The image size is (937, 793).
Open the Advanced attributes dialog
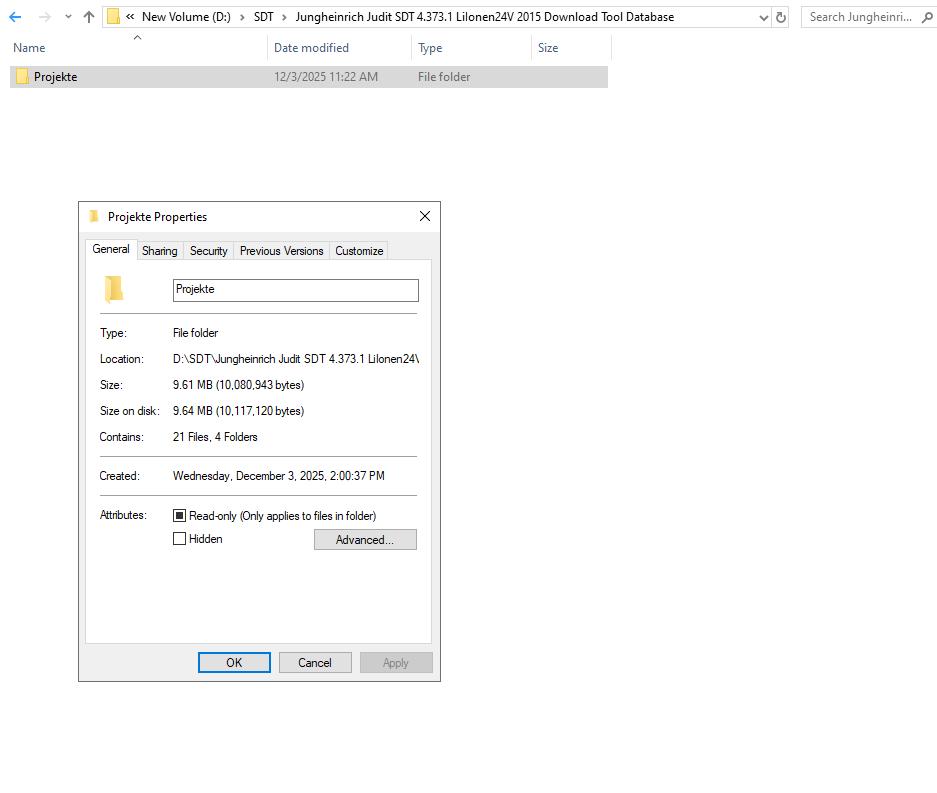[x=364, y=539]
